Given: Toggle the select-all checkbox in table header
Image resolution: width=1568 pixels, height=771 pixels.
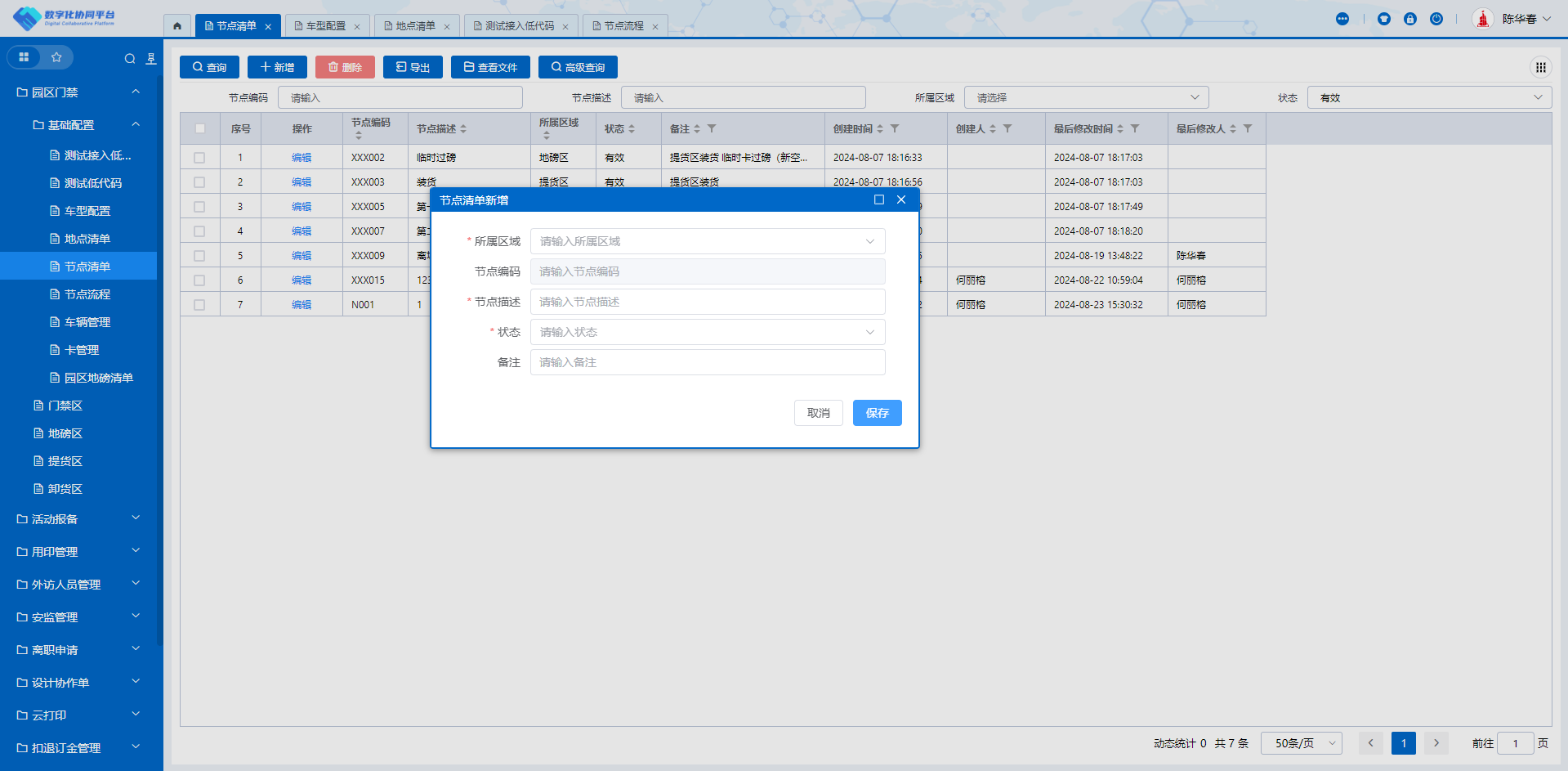Looking at the screenshot, I should [200, 128].
